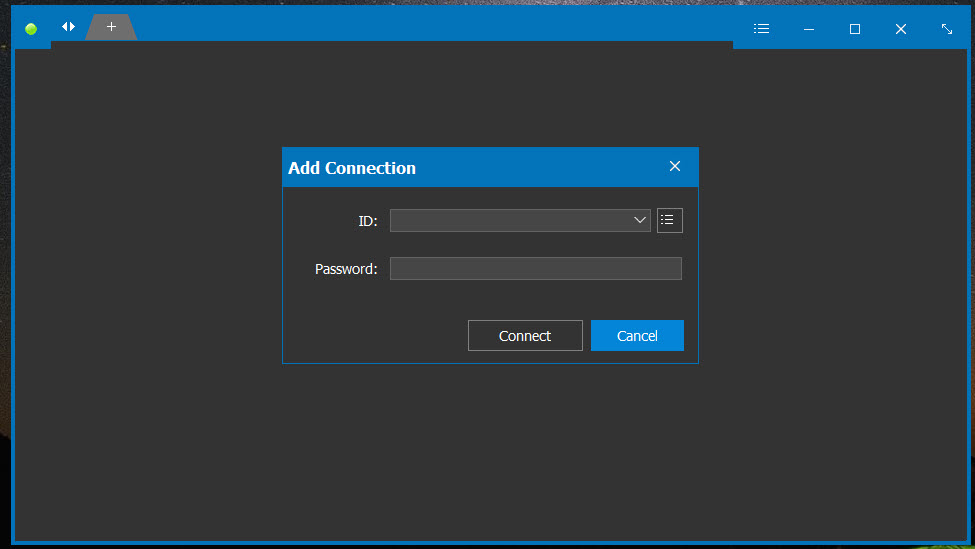The height and width of the screenshot is (549, 975).
Task: Open a new tab with the plus tab
Action: 111,27
